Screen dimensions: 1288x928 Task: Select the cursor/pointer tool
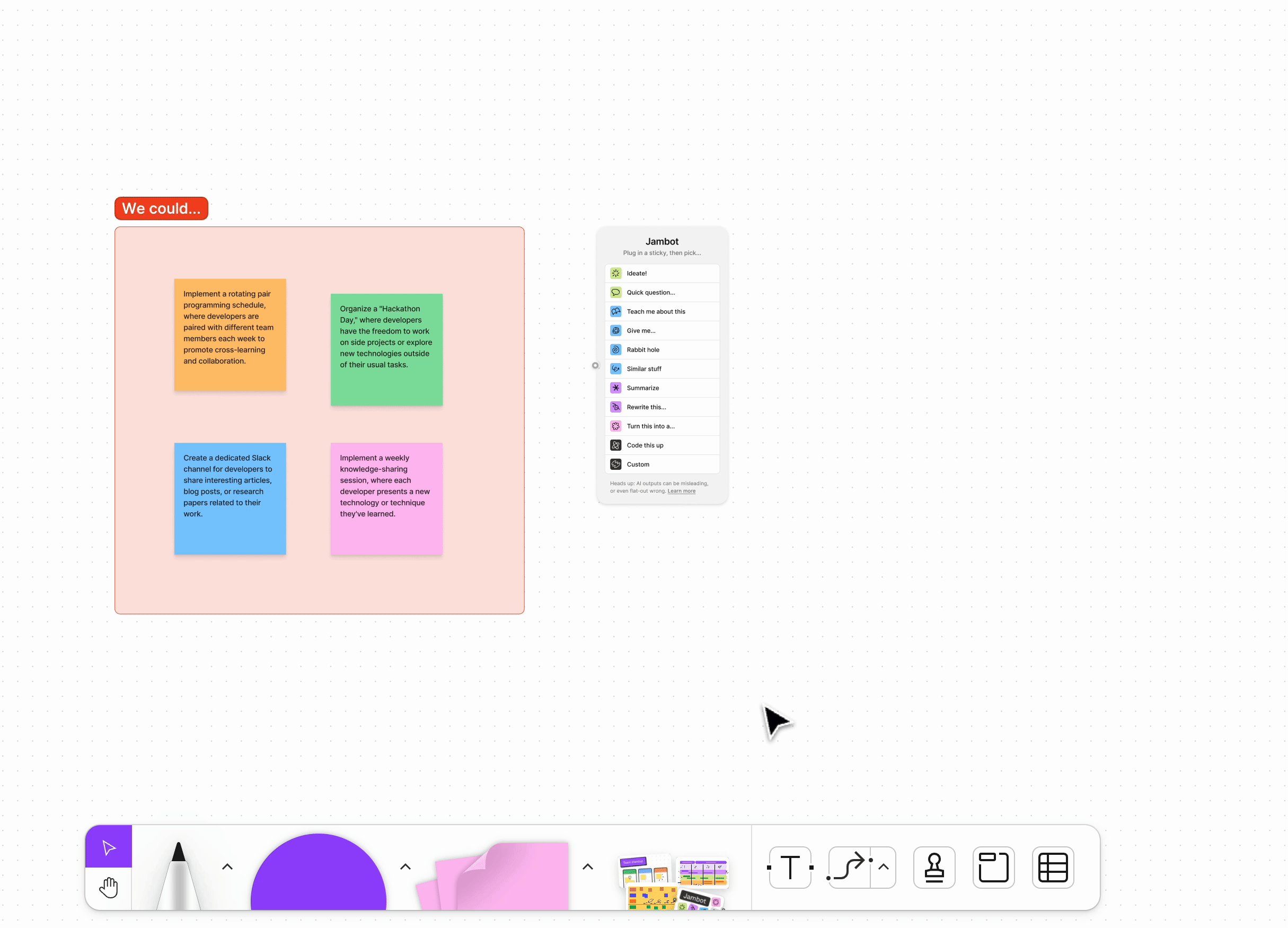(x=109, y=848)
